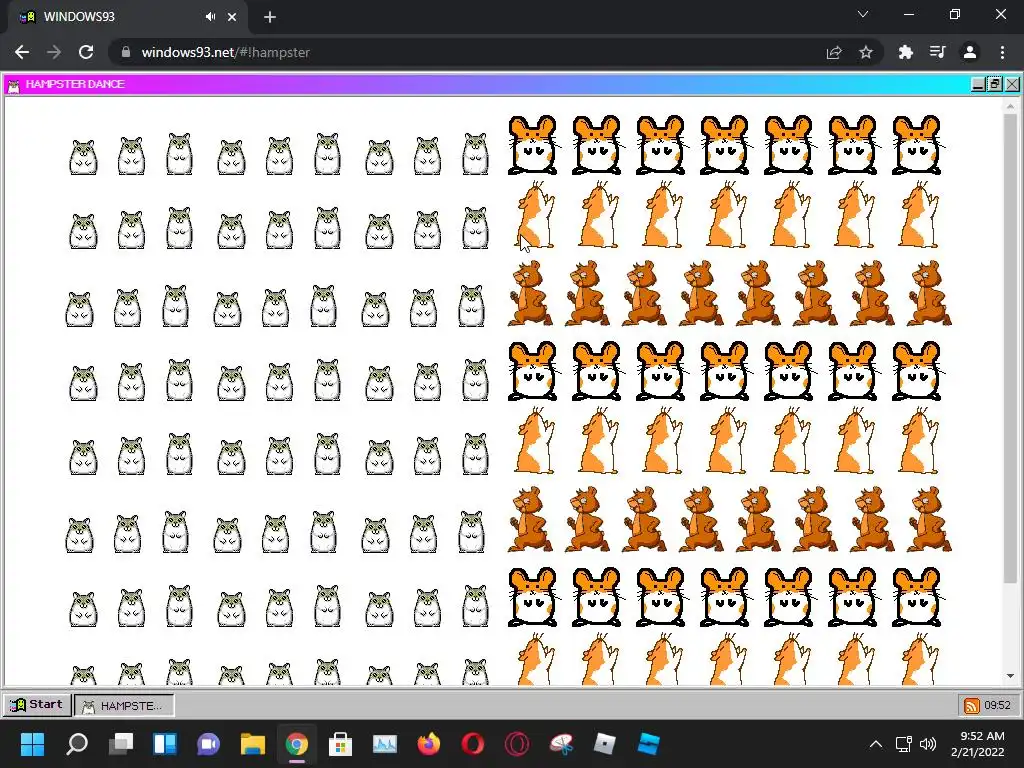The image size is (1024, 768).
Task: Open Microsoft Store from the taskbar
Action: point(340,744)
